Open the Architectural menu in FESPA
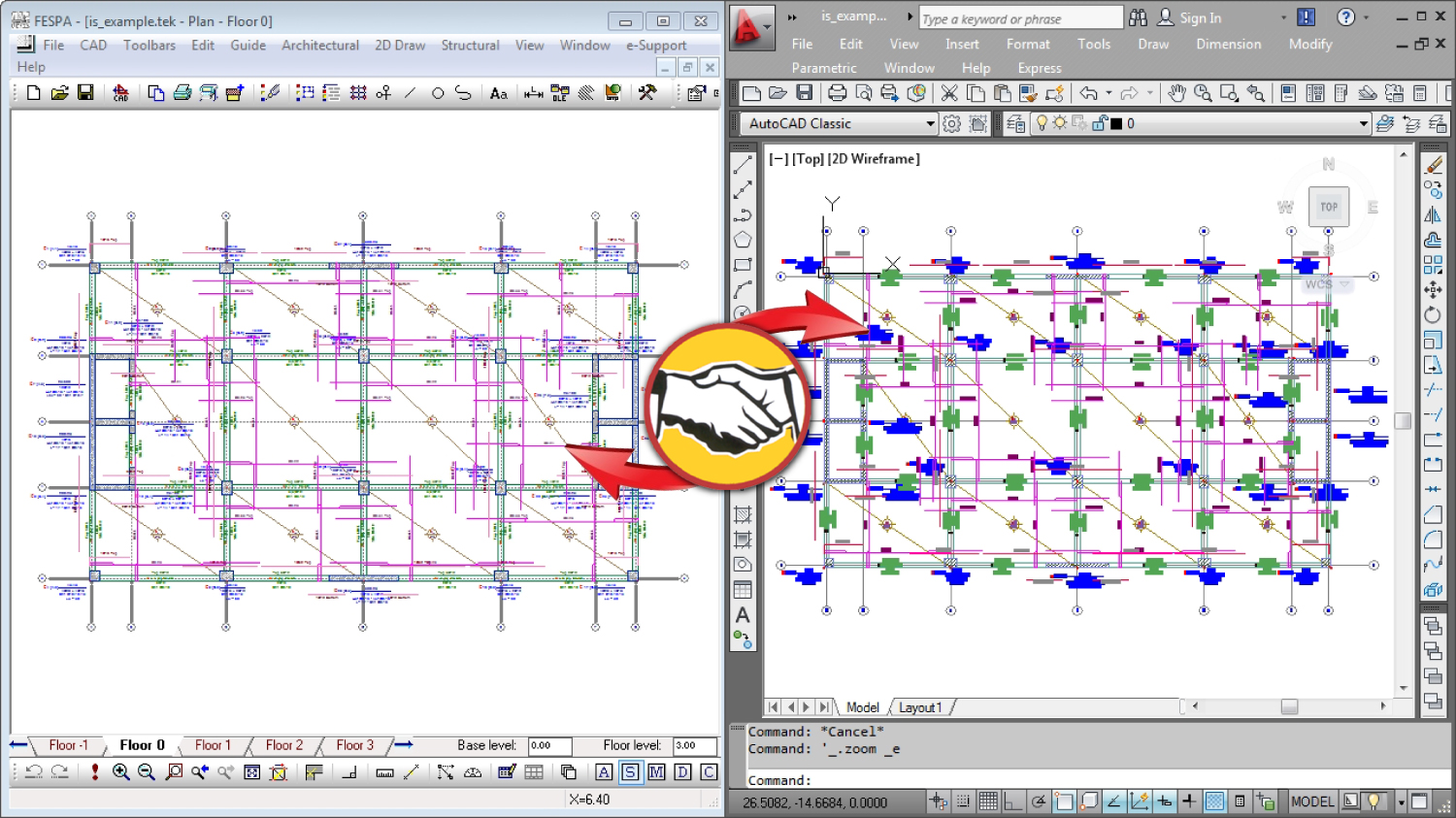The height and width of the screenshot is (818, 1456). click(320, 45)
